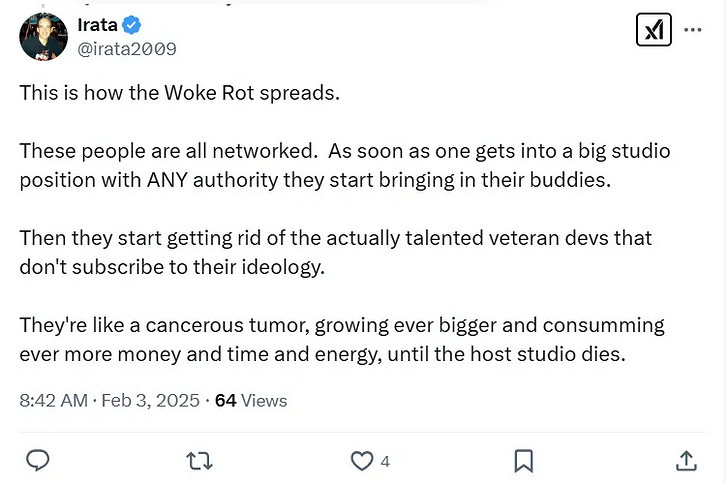
Task: View the 64 Views analytics
Action: [251, 400]
